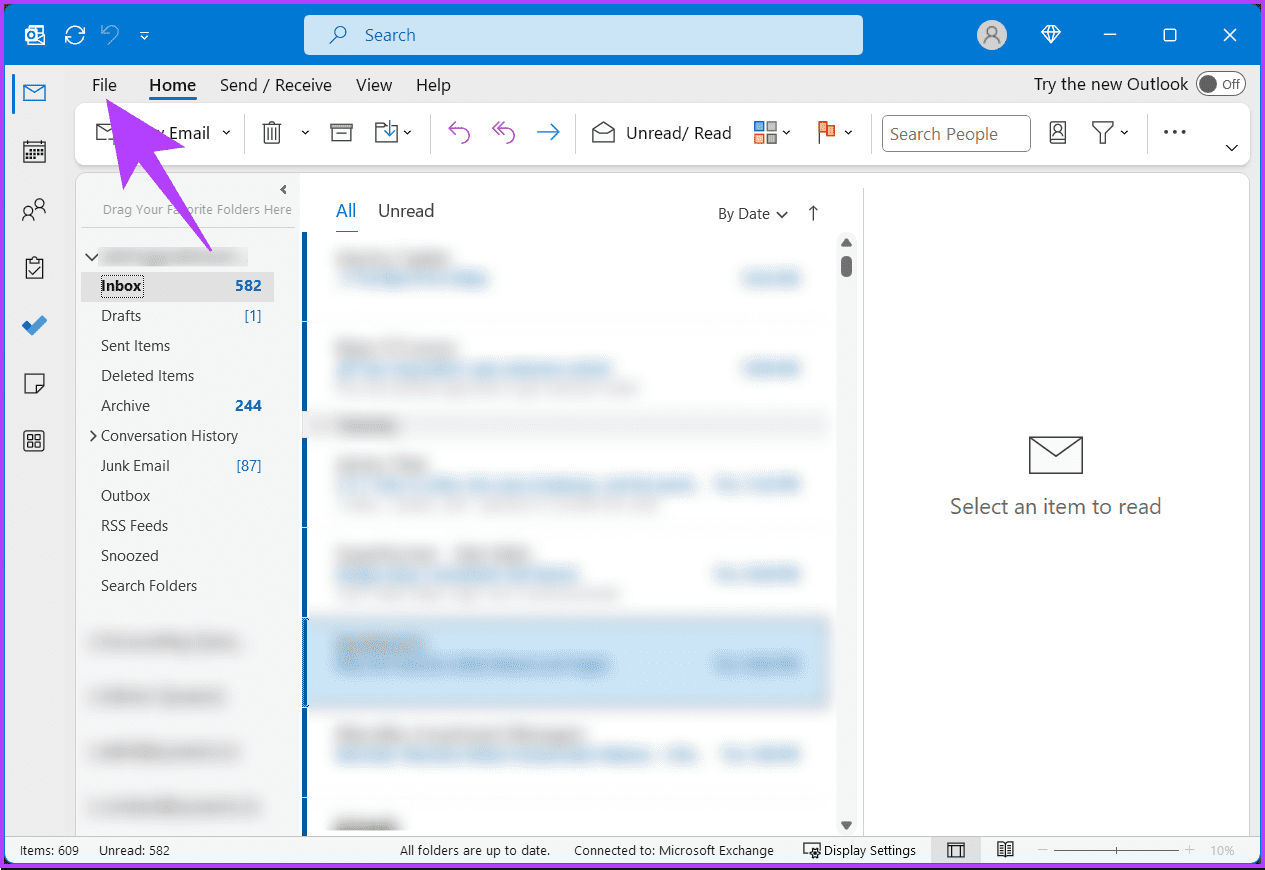1265x870 pixels.
Task: Reply to the selected email
Action: pyautogui.click(x=459, y=132)
